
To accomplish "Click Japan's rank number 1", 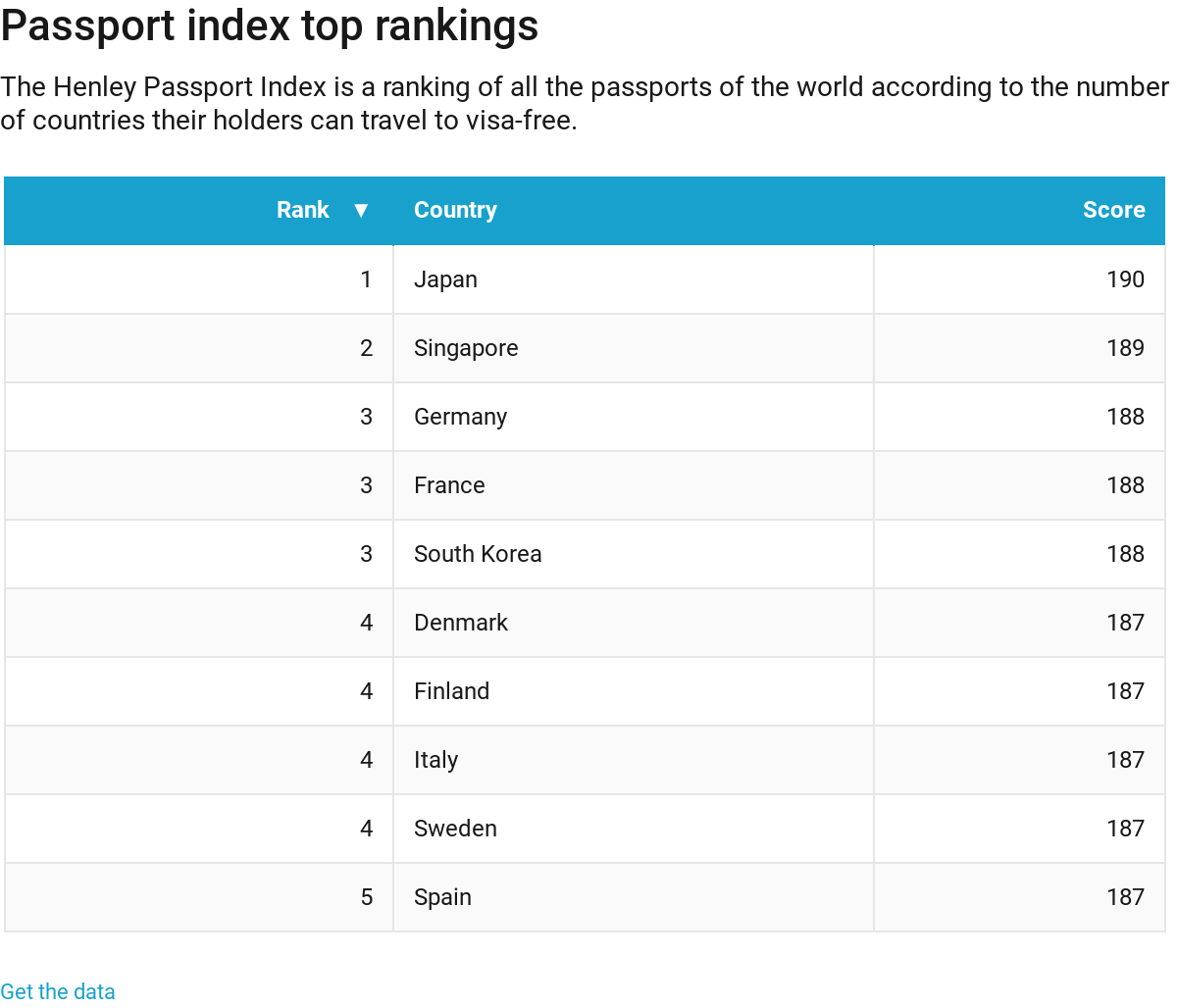I will pos(366,279).
